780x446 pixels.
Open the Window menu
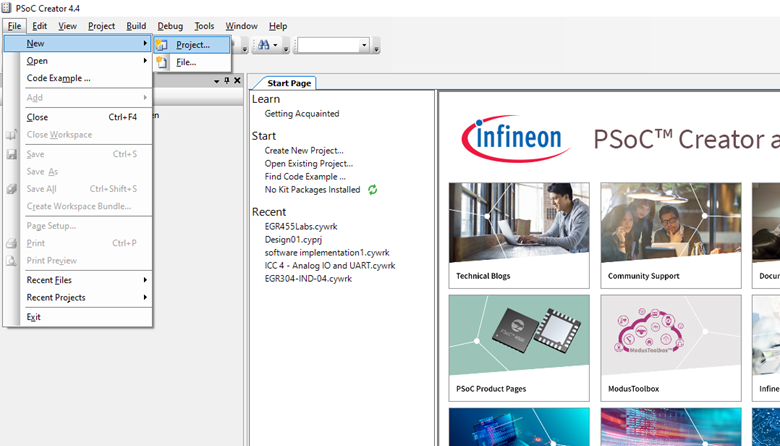241,26
